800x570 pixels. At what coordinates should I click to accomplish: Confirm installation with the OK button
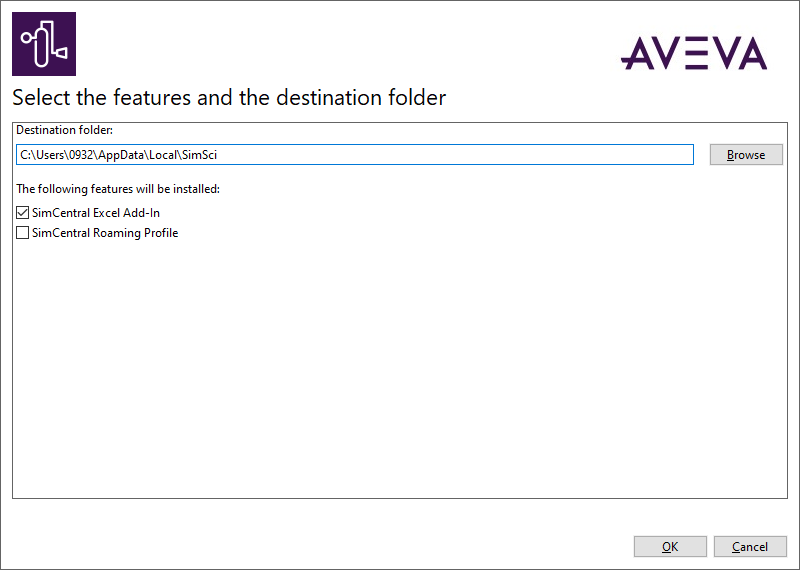tap(670, 547)
